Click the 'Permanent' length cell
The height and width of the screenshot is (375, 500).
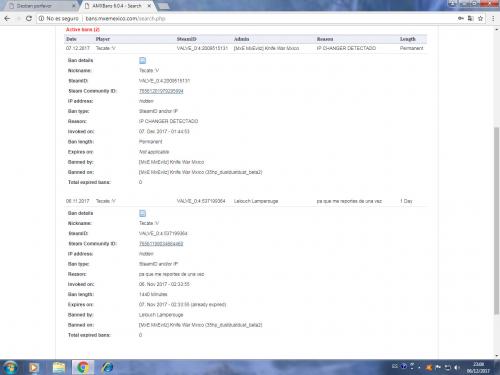tap(411, 48)
